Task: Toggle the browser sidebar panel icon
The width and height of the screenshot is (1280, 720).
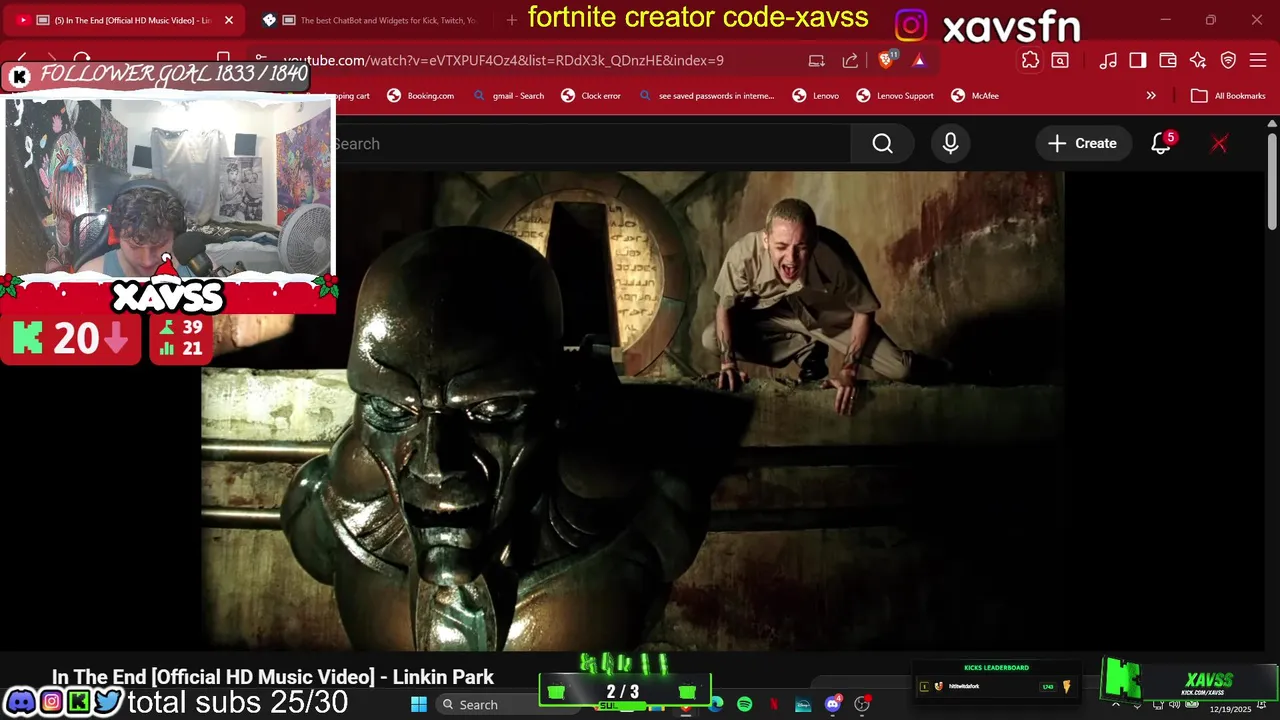Action: (1138, 60)
